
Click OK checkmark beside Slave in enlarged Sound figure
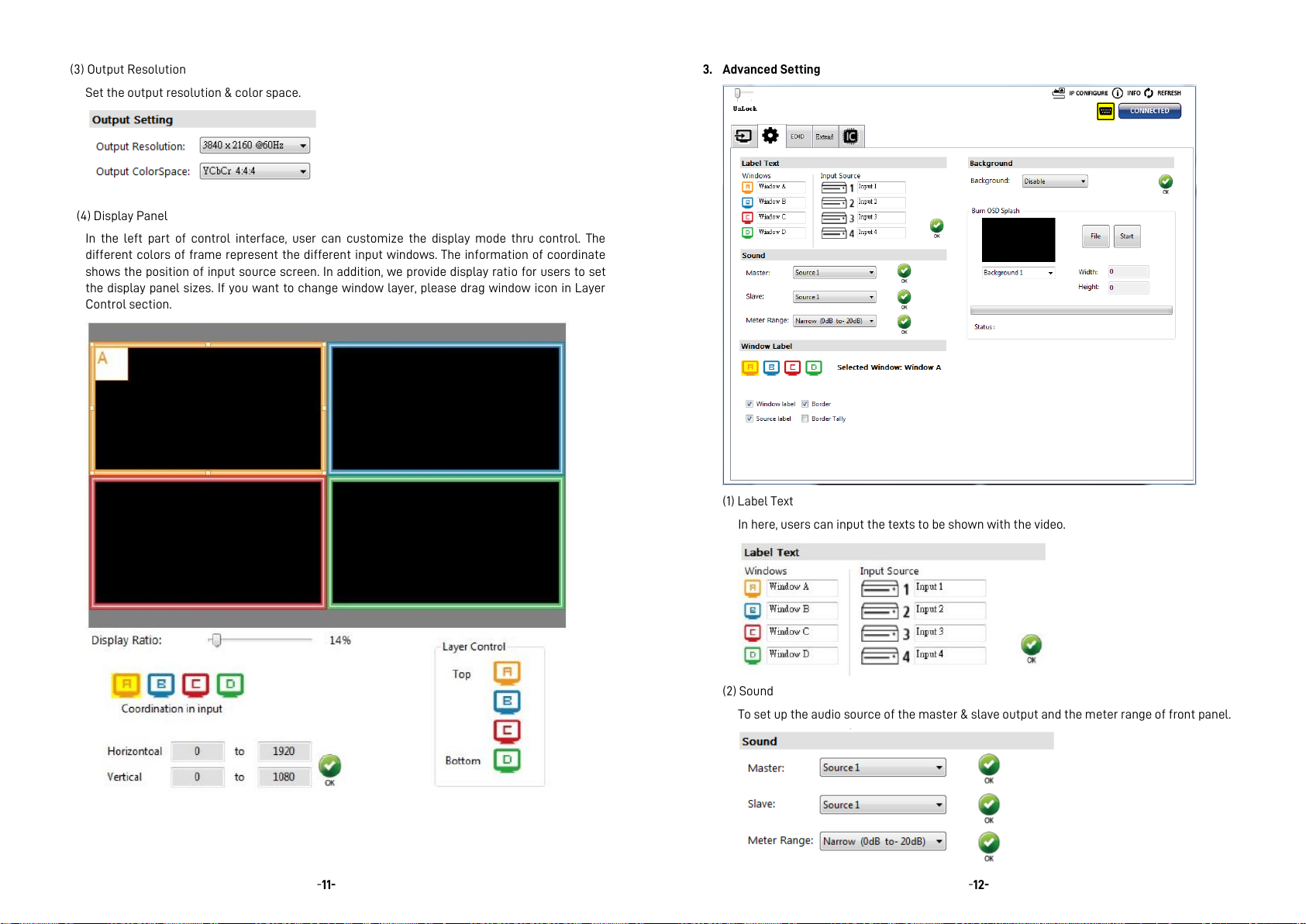tap(989, 805)
